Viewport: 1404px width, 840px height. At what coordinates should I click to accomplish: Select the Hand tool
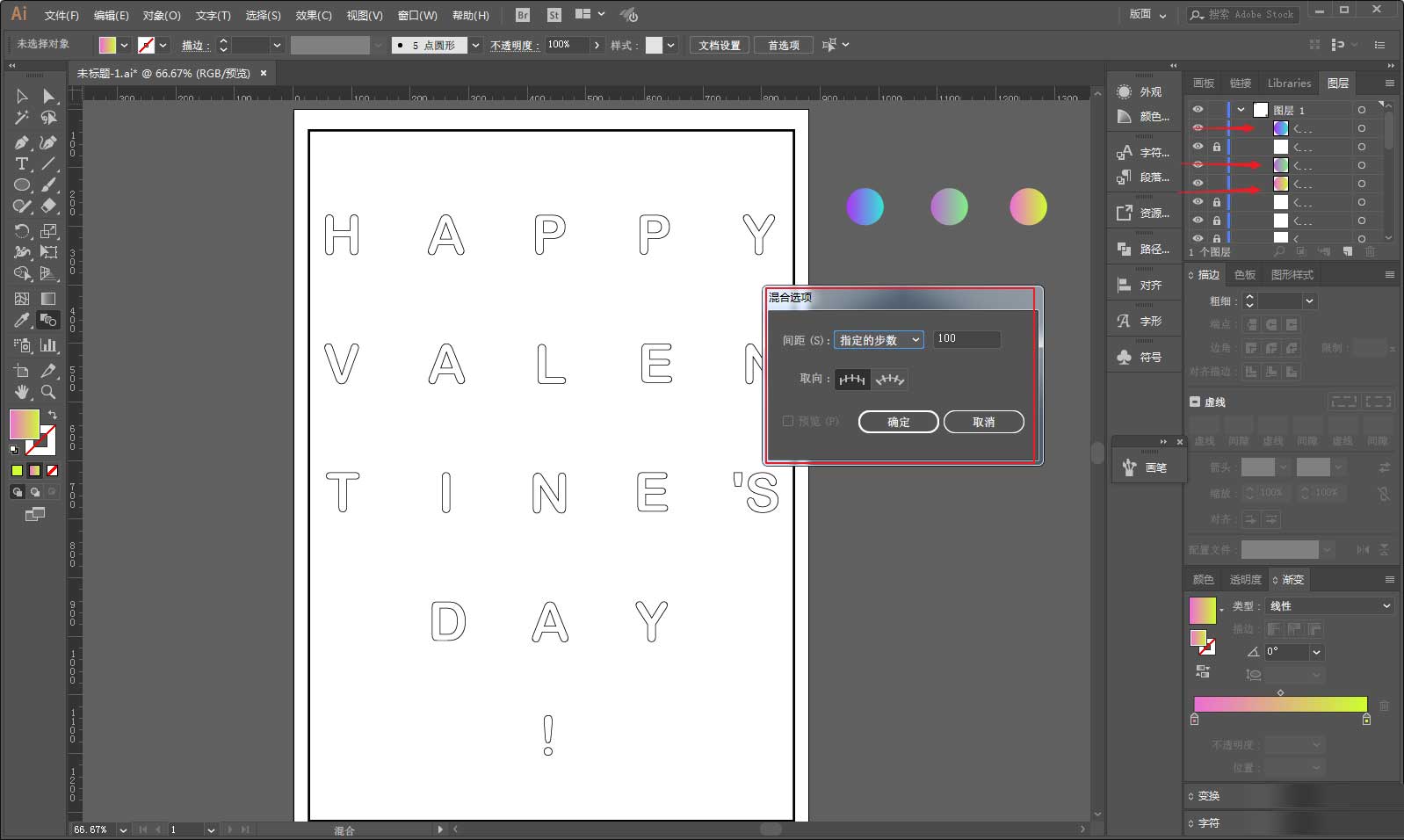tap(22, 392)
